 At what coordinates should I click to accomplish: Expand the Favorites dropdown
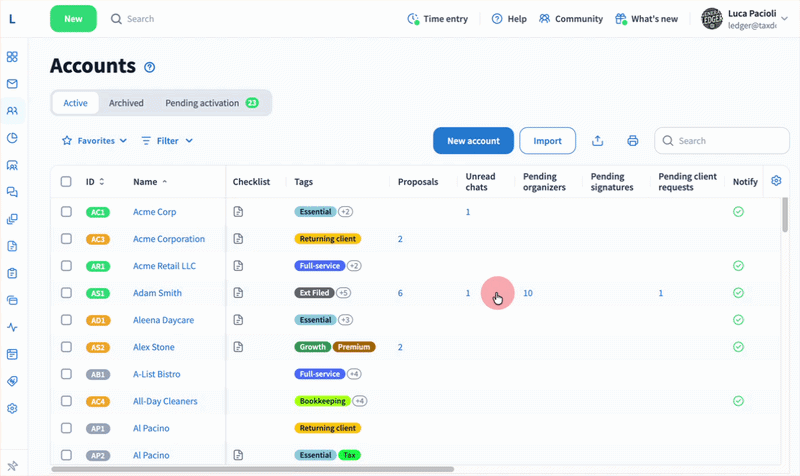(94, 141)
